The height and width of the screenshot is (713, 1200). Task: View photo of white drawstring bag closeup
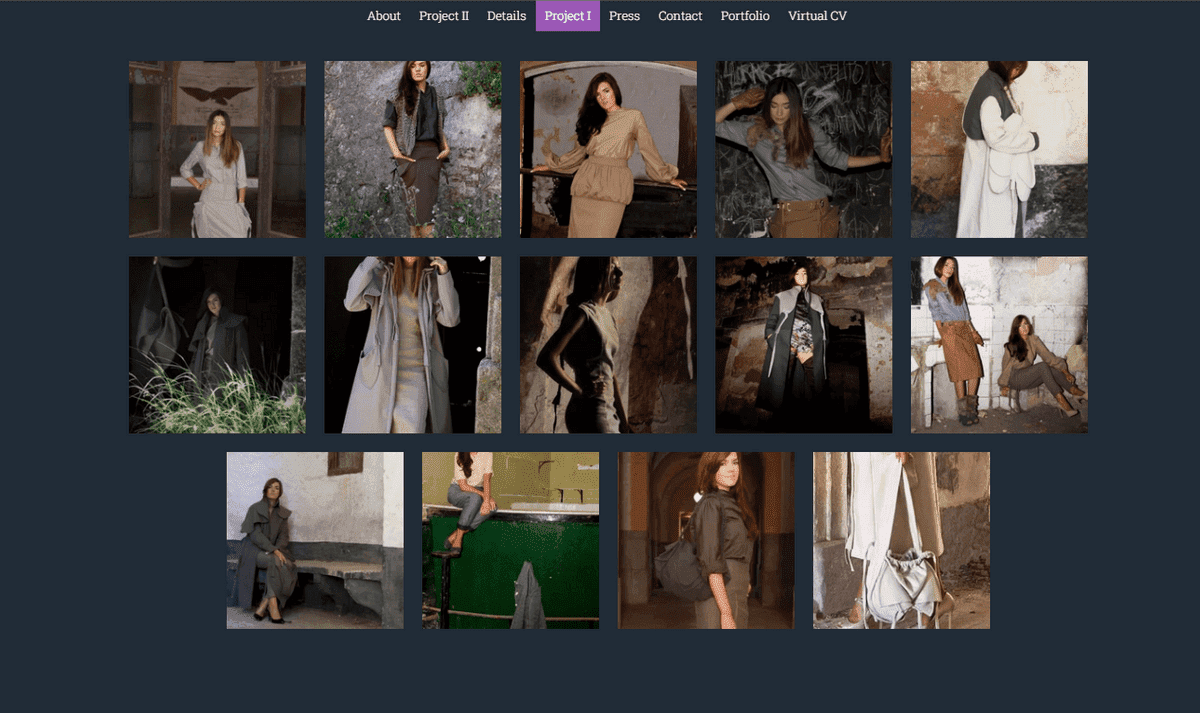pos(902,540)
